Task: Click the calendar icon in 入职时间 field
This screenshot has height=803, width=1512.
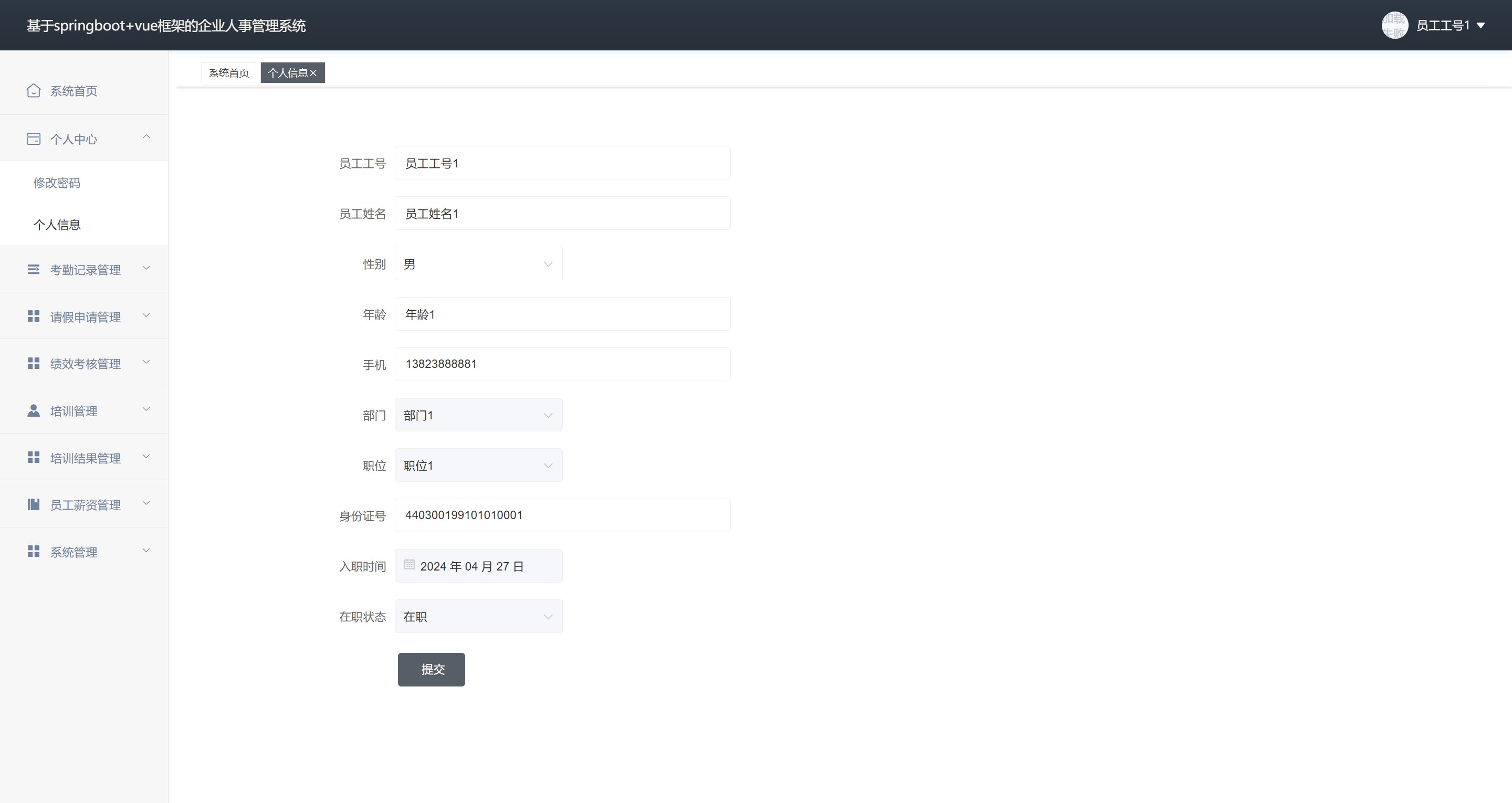Action: [409, 565]
